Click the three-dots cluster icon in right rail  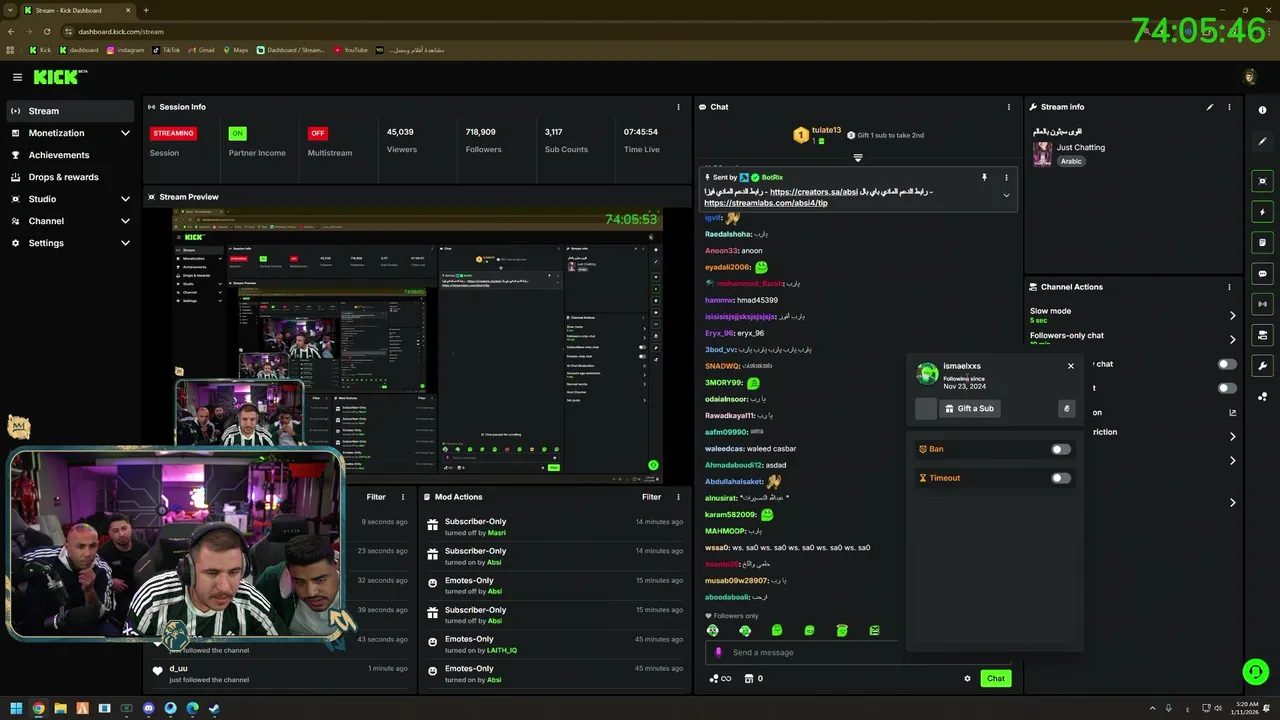coord(1262,396)
